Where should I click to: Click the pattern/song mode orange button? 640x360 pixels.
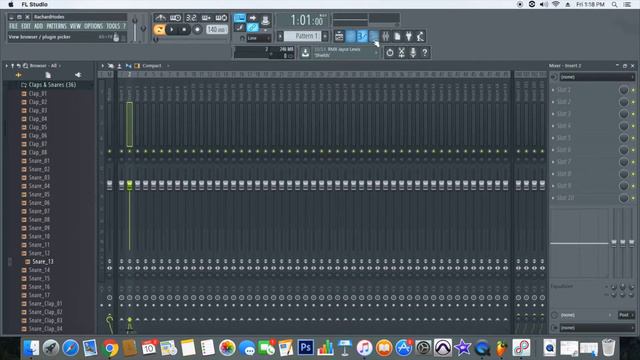click(159, 29)
